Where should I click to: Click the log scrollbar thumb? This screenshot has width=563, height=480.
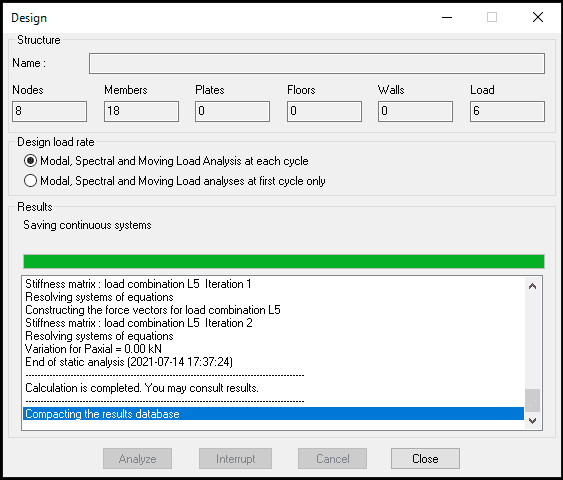[532, 400]
